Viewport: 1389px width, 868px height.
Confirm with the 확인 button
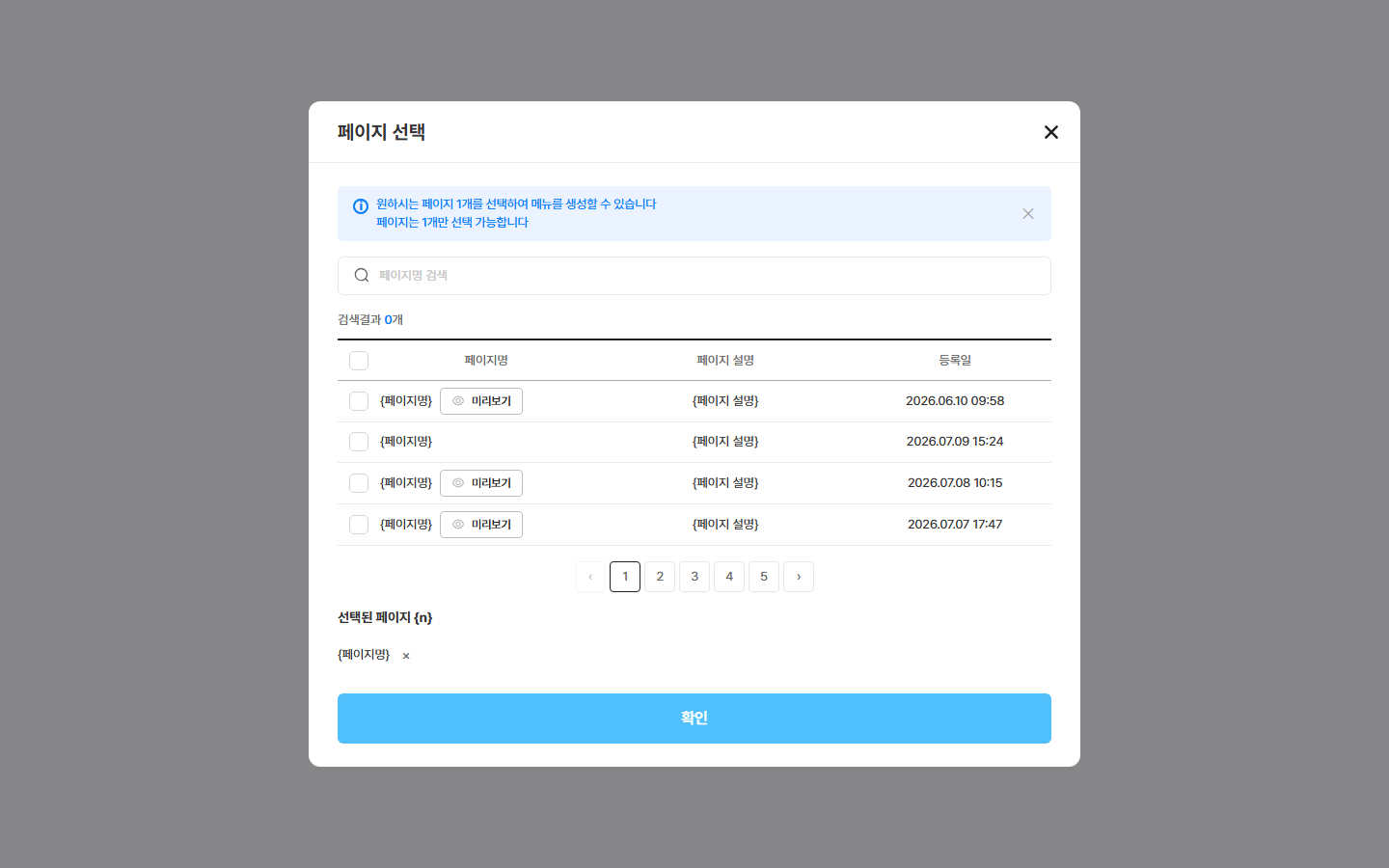[694, 719]
